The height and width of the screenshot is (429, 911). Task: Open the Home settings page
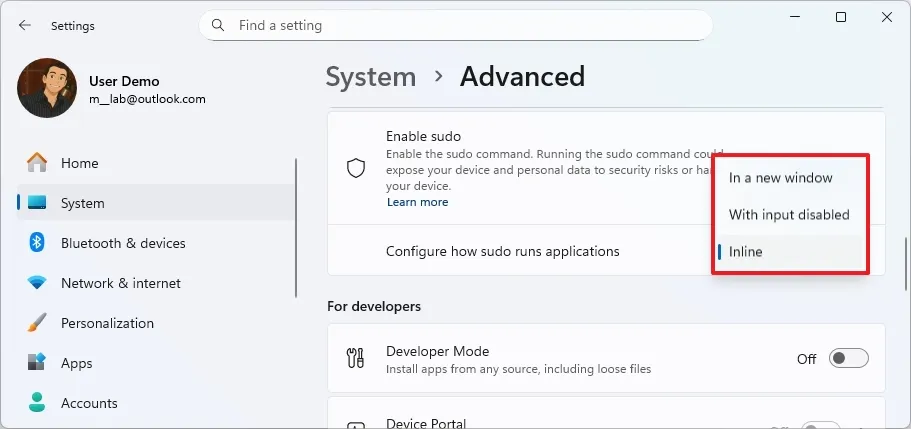(x=156, y=163)
